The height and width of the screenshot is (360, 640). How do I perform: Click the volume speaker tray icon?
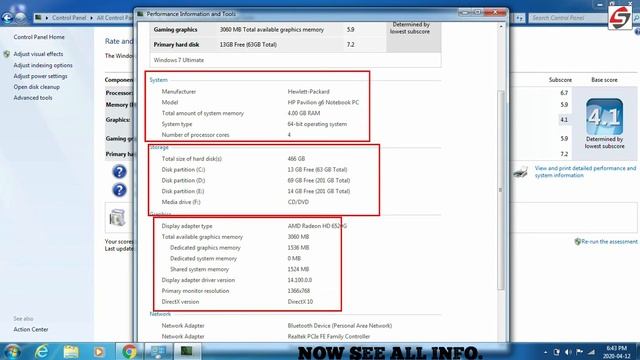[568, 352]
